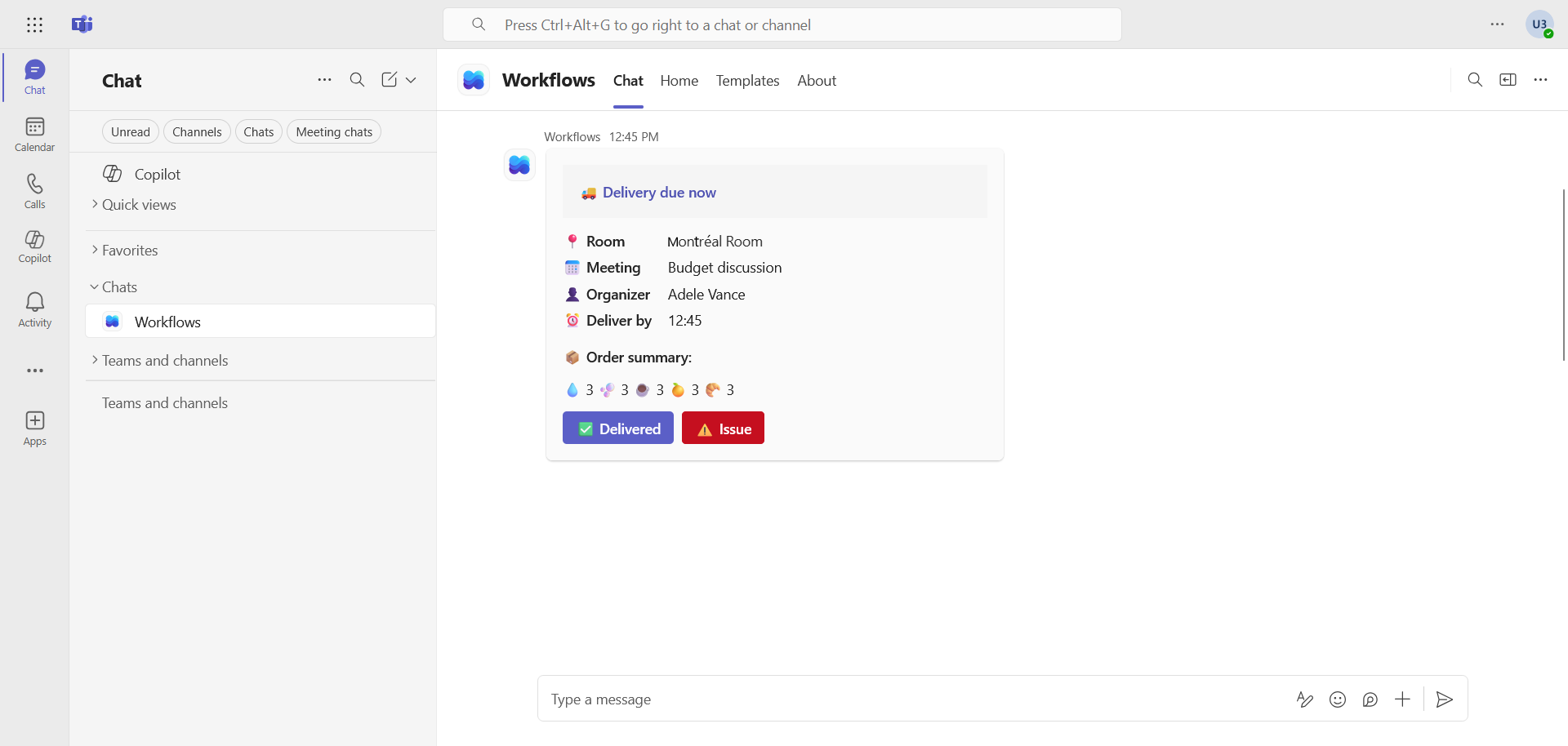Open the Activity feed bell
Screen dimensions: 1568x746
pyautogui.click(x=34, y=310)
